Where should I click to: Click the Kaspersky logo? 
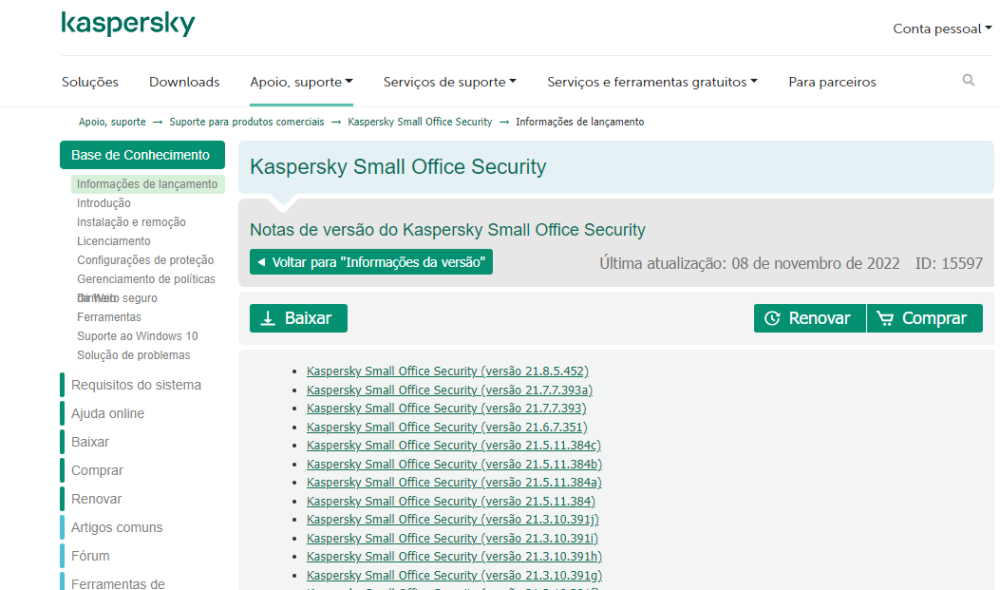pos(128,24)
